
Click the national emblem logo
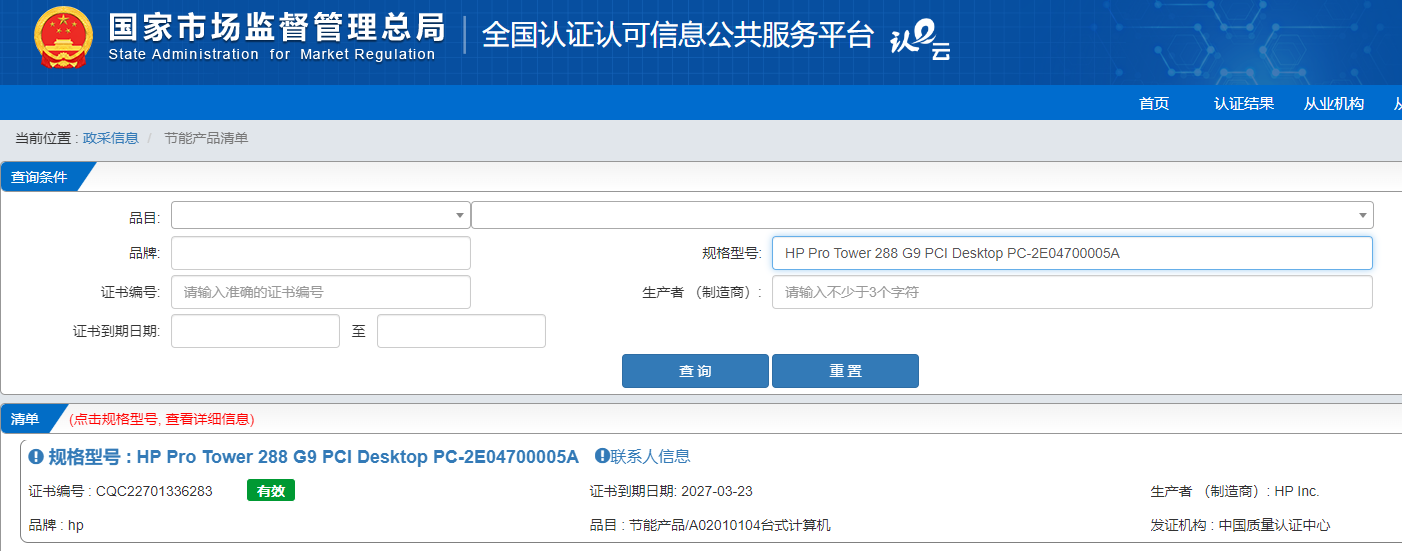[x=63, y=38]
